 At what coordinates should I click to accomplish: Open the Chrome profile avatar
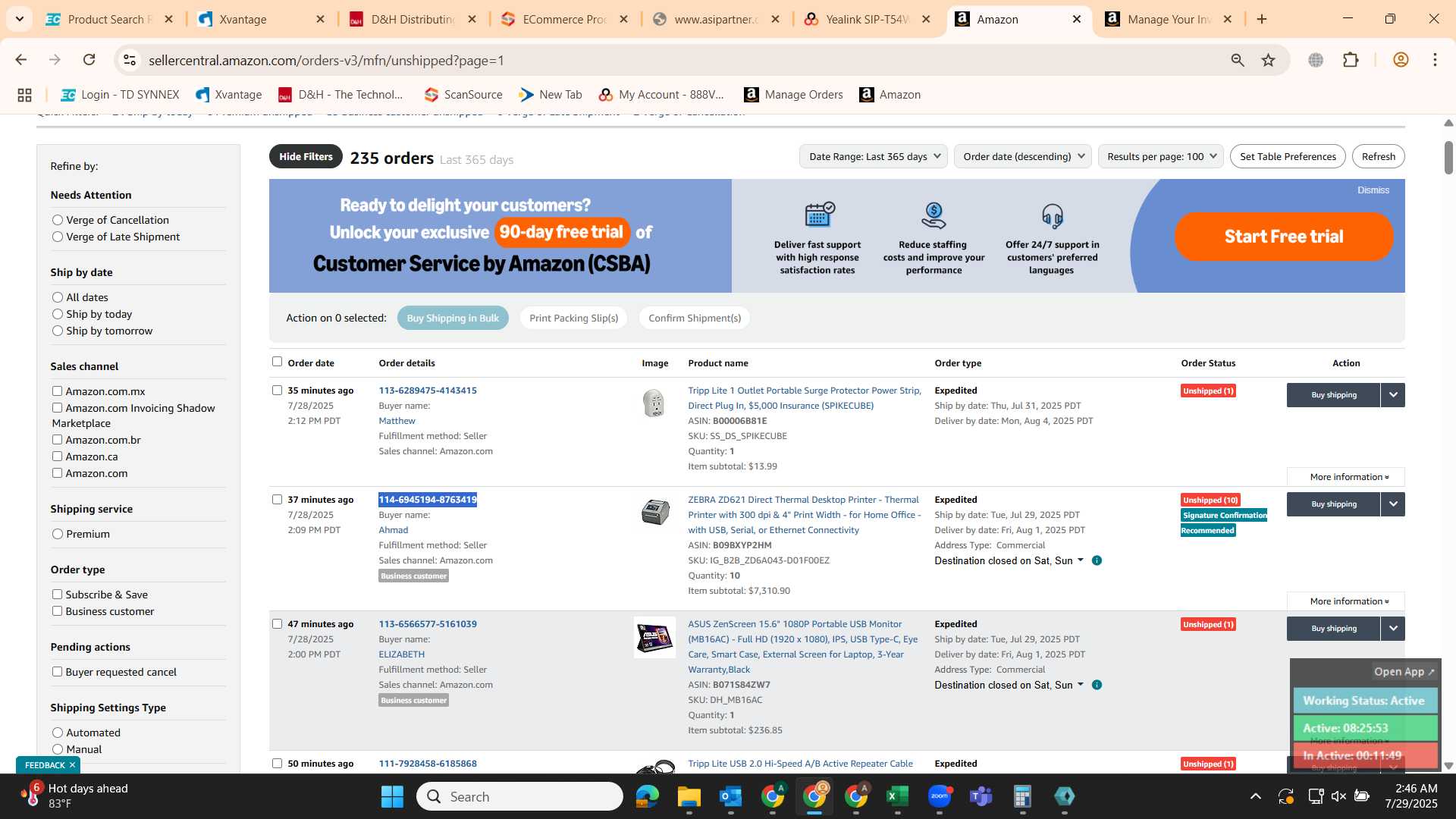point(1401,60)
